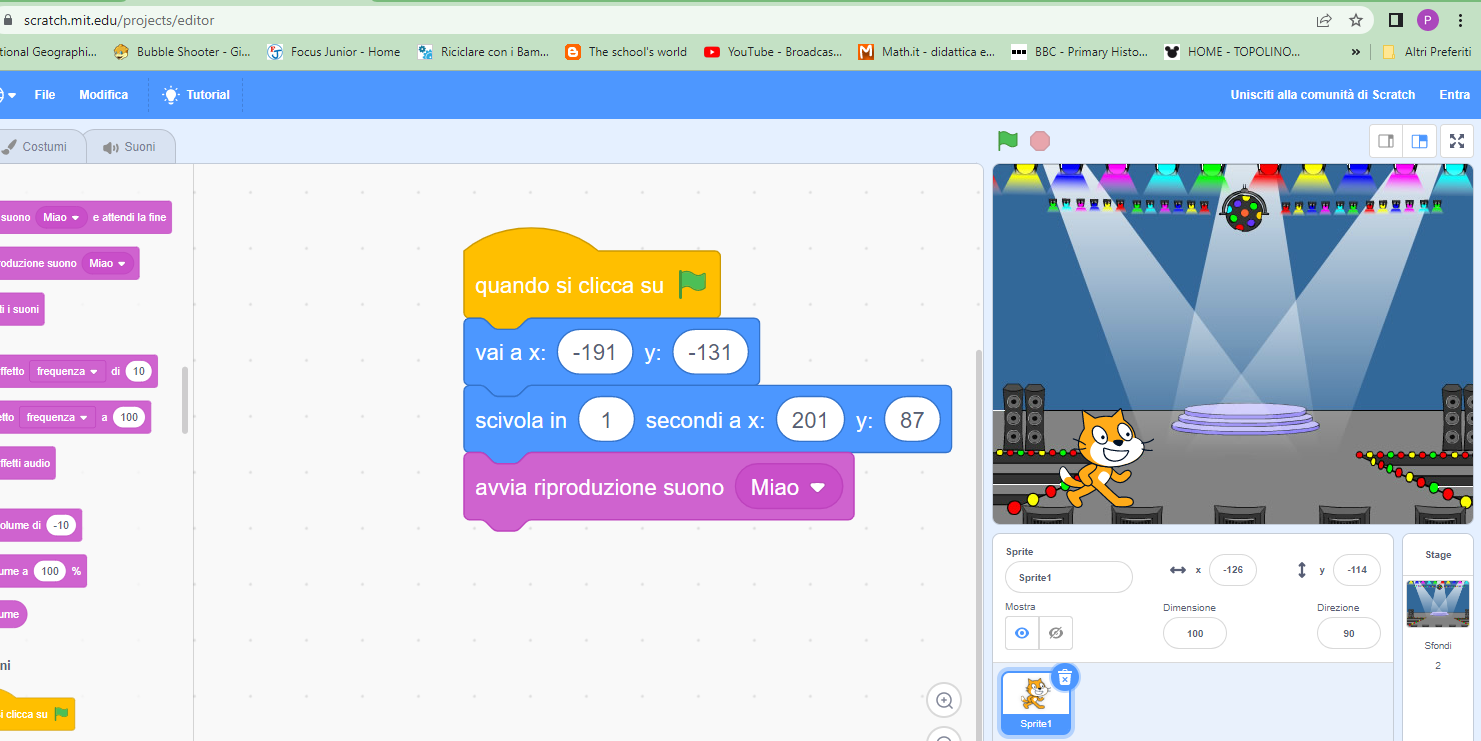Open frequenza dropdown in the 'di 10' block
Screen dimensions: 1481x741
67,371
